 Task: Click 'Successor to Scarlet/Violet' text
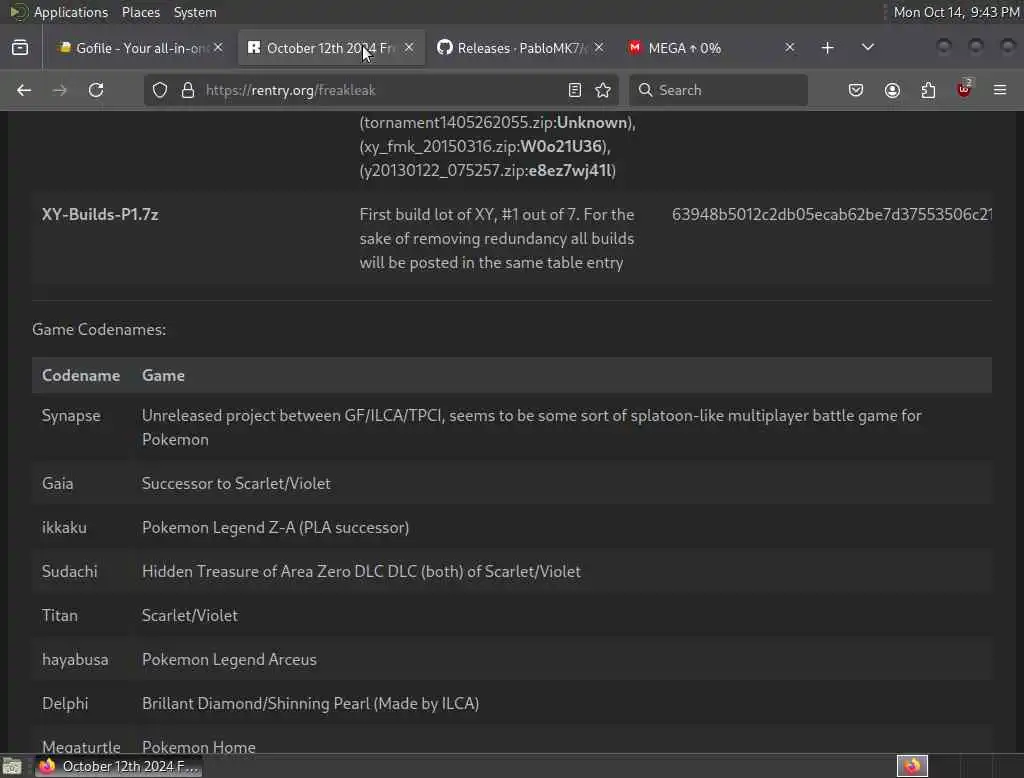[x=236, y=483]
